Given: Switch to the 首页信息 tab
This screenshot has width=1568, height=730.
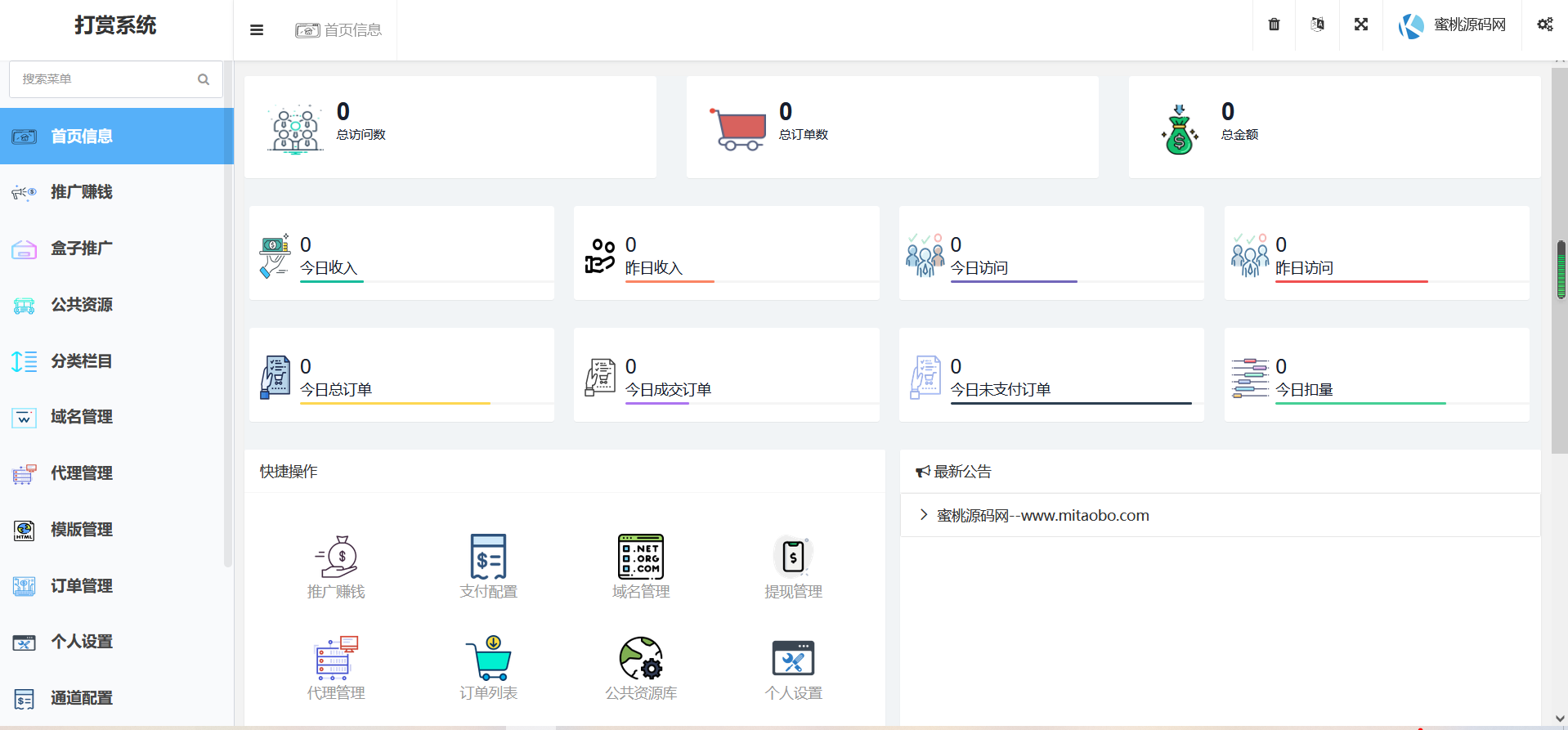Looking at the screenshot, I should click(x=338, y=30).
